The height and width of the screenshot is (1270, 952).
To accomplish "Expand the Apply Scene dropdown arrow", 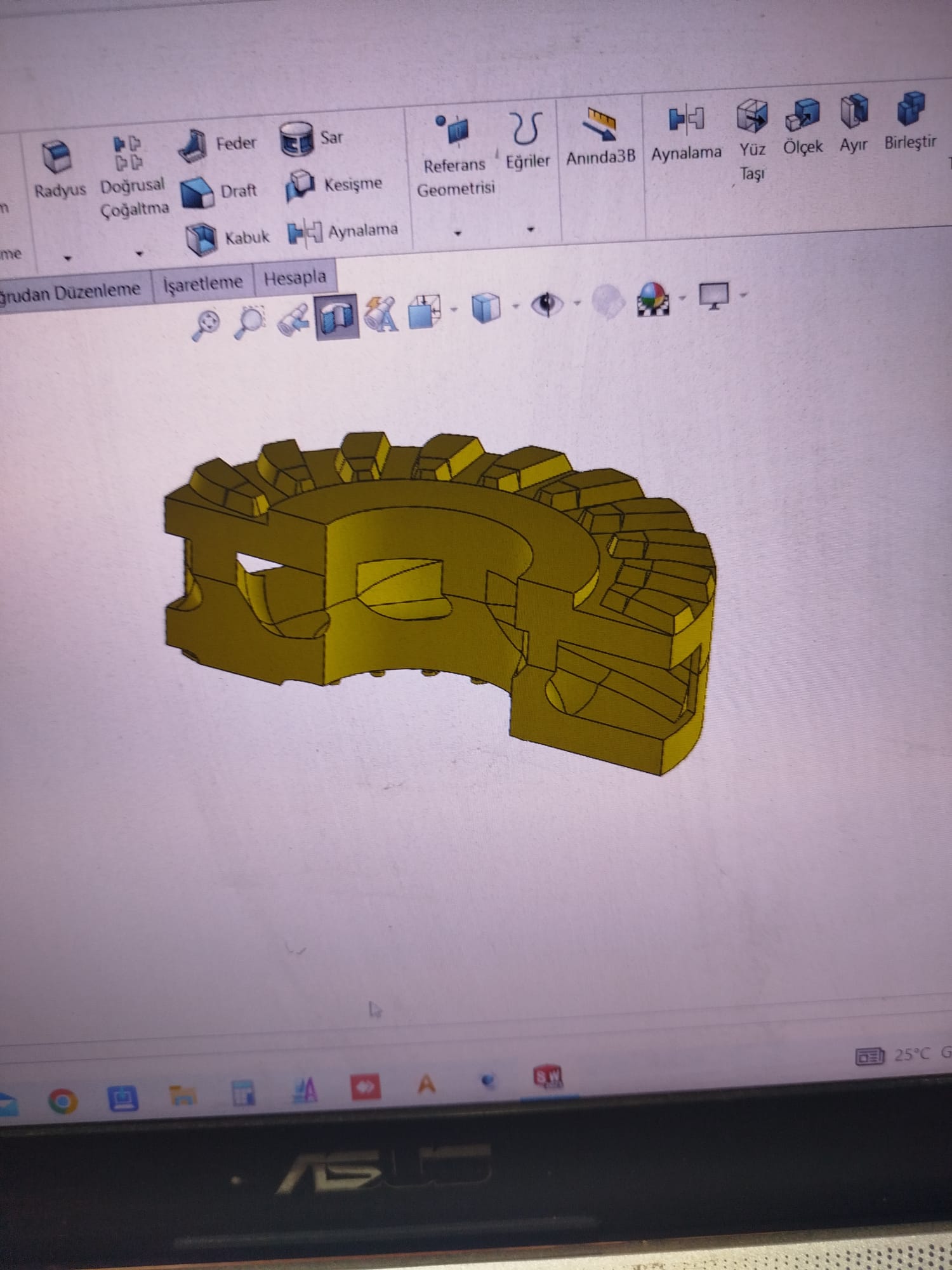I will (682, 297).
